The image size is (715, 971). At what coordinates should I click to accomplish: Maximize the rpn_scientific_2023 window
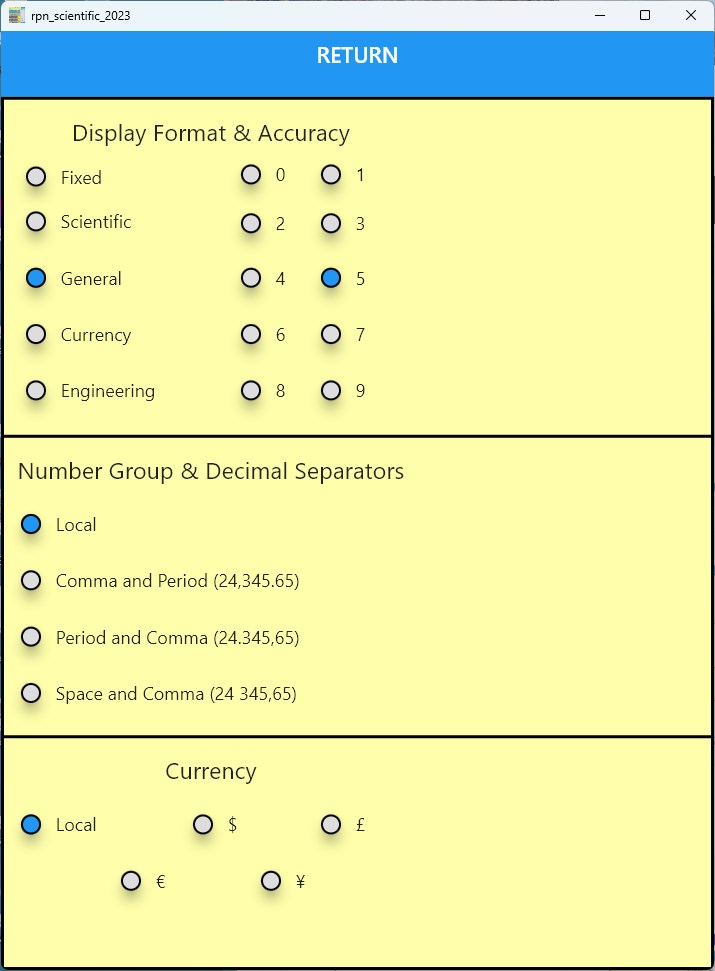[645, 15]
